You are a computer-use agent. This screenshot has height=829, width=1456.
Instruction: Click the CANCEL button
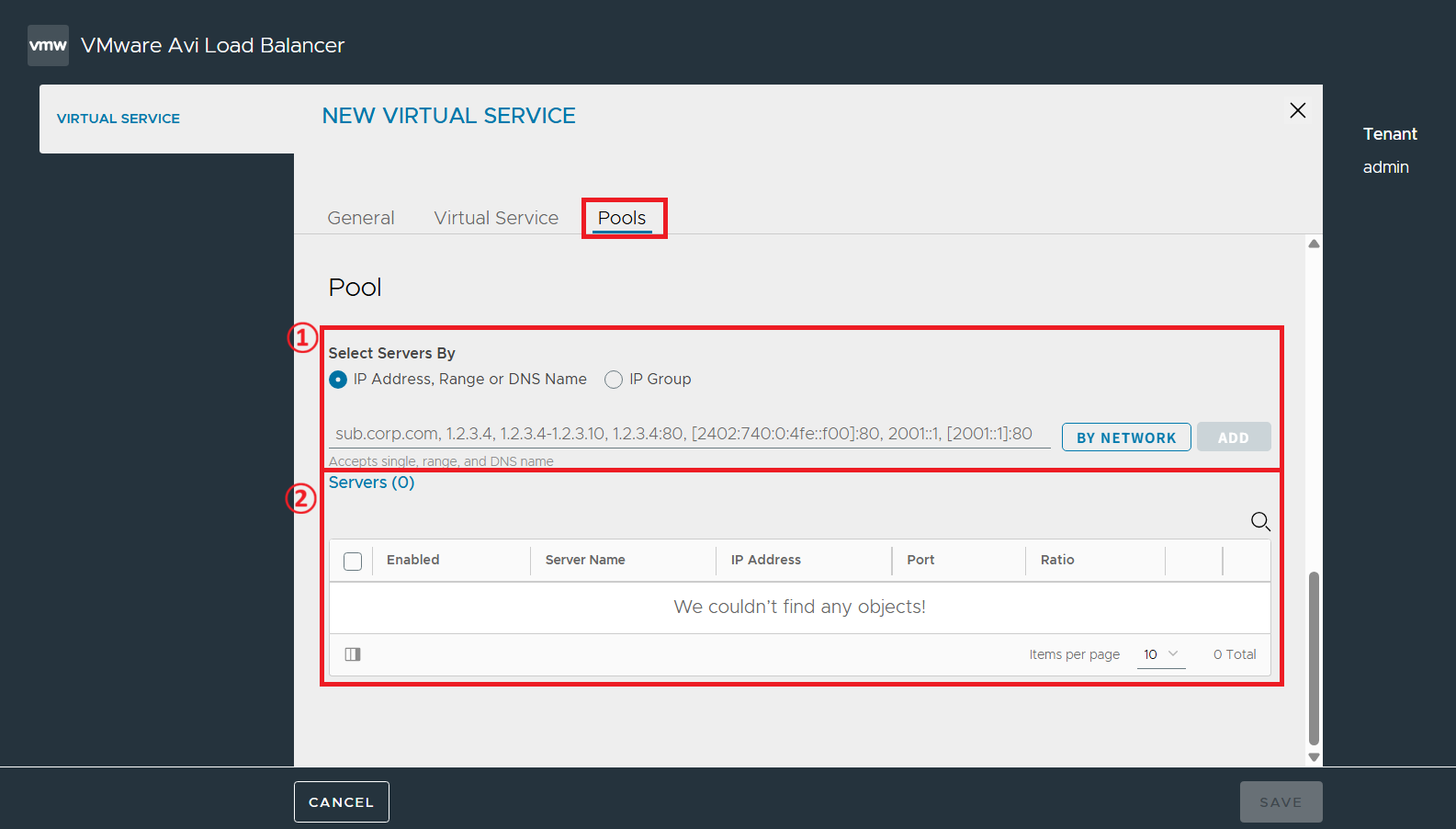point(342,802)
